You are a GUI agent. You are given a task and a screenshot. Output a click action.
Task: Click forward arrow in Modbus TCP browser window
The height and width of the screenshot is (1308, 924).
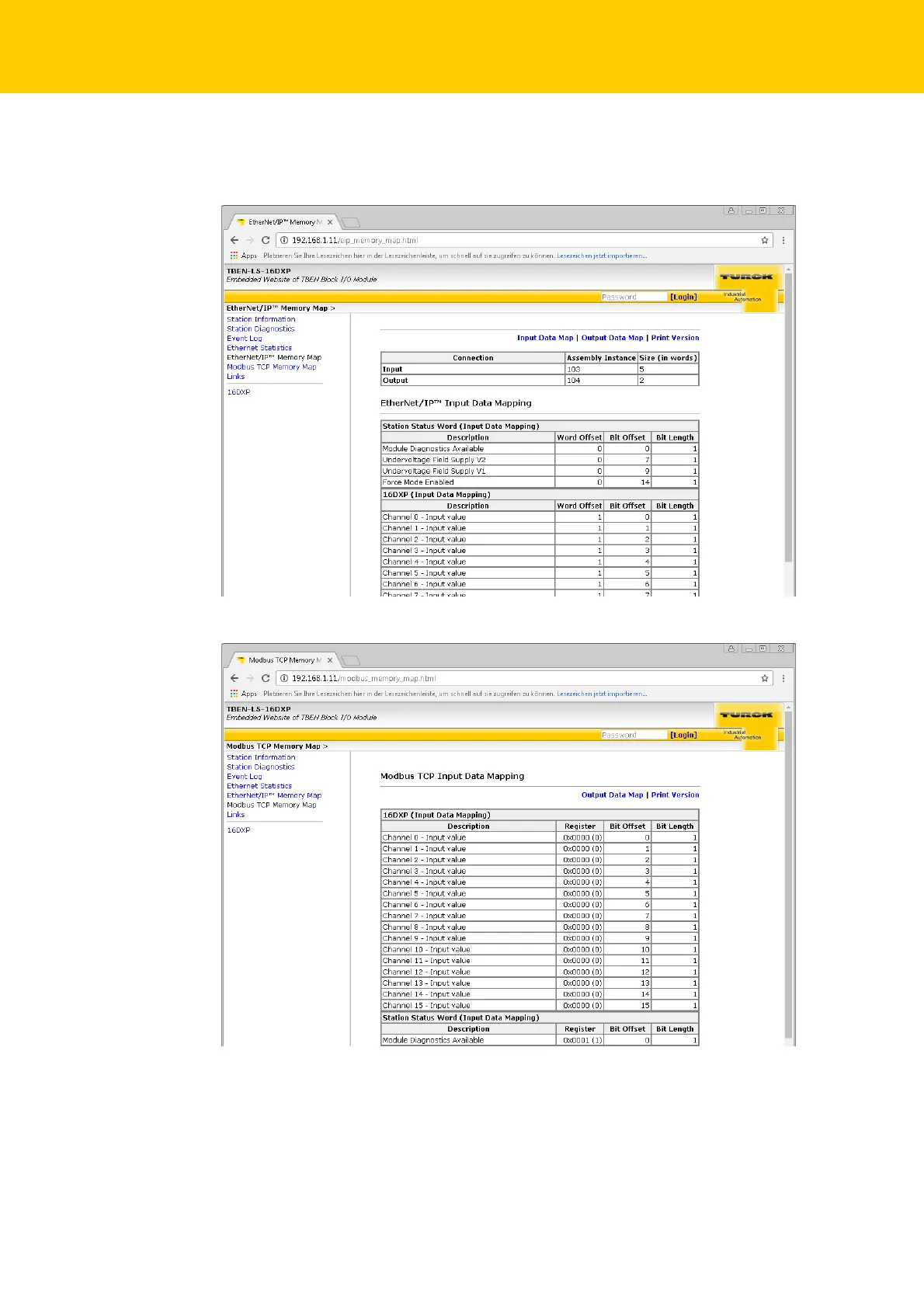(250, 678)
